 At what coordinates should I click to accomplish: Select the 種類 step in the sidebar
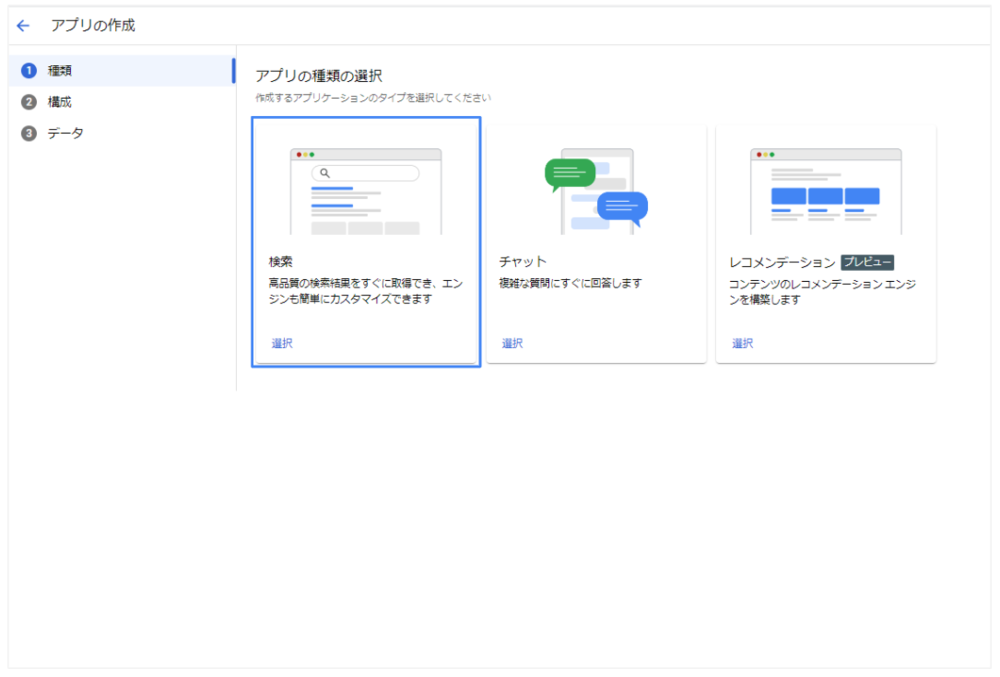click(122, 71)
